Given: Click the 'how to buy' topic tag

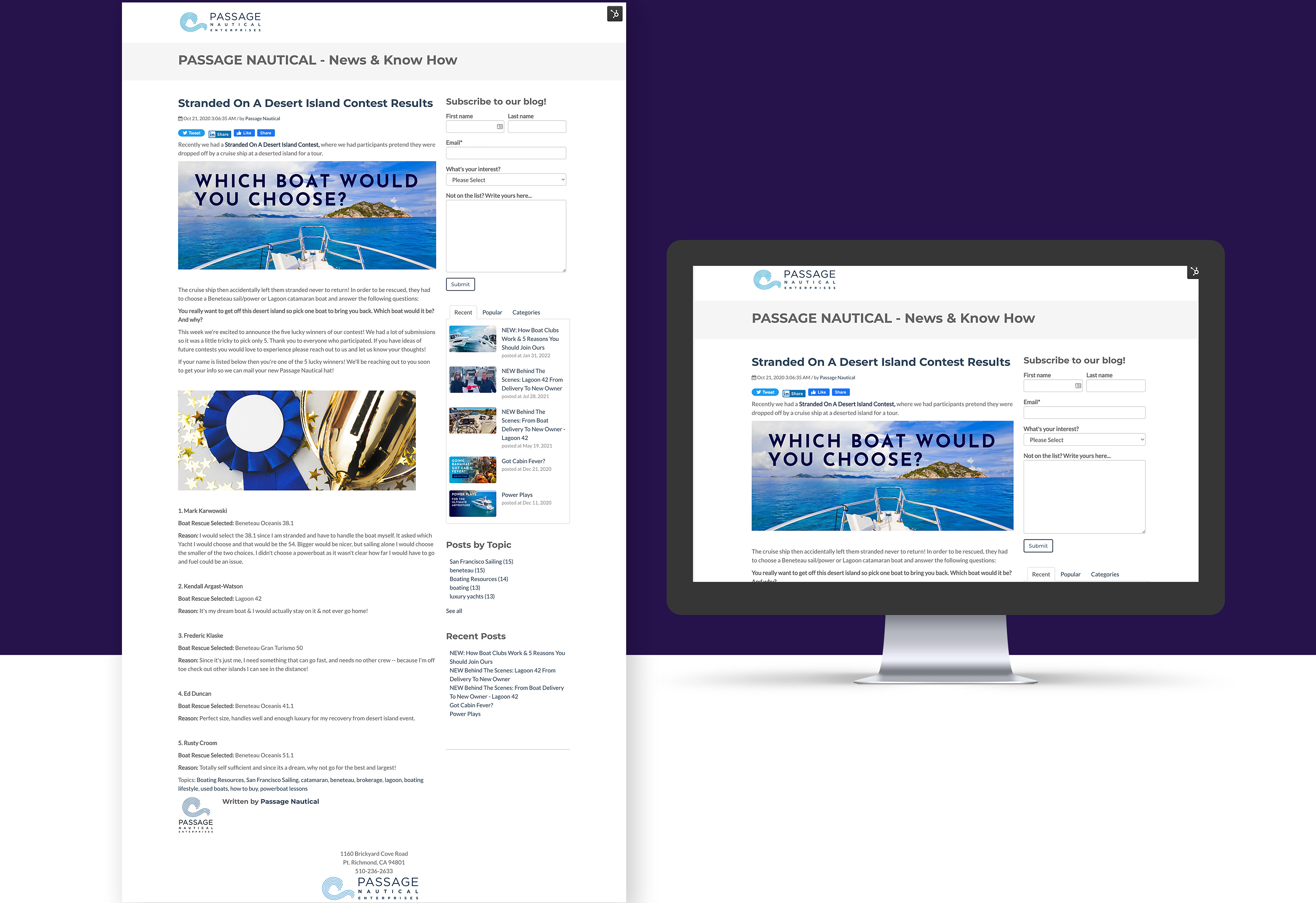Looking at the screenshot, I should 244,789.
